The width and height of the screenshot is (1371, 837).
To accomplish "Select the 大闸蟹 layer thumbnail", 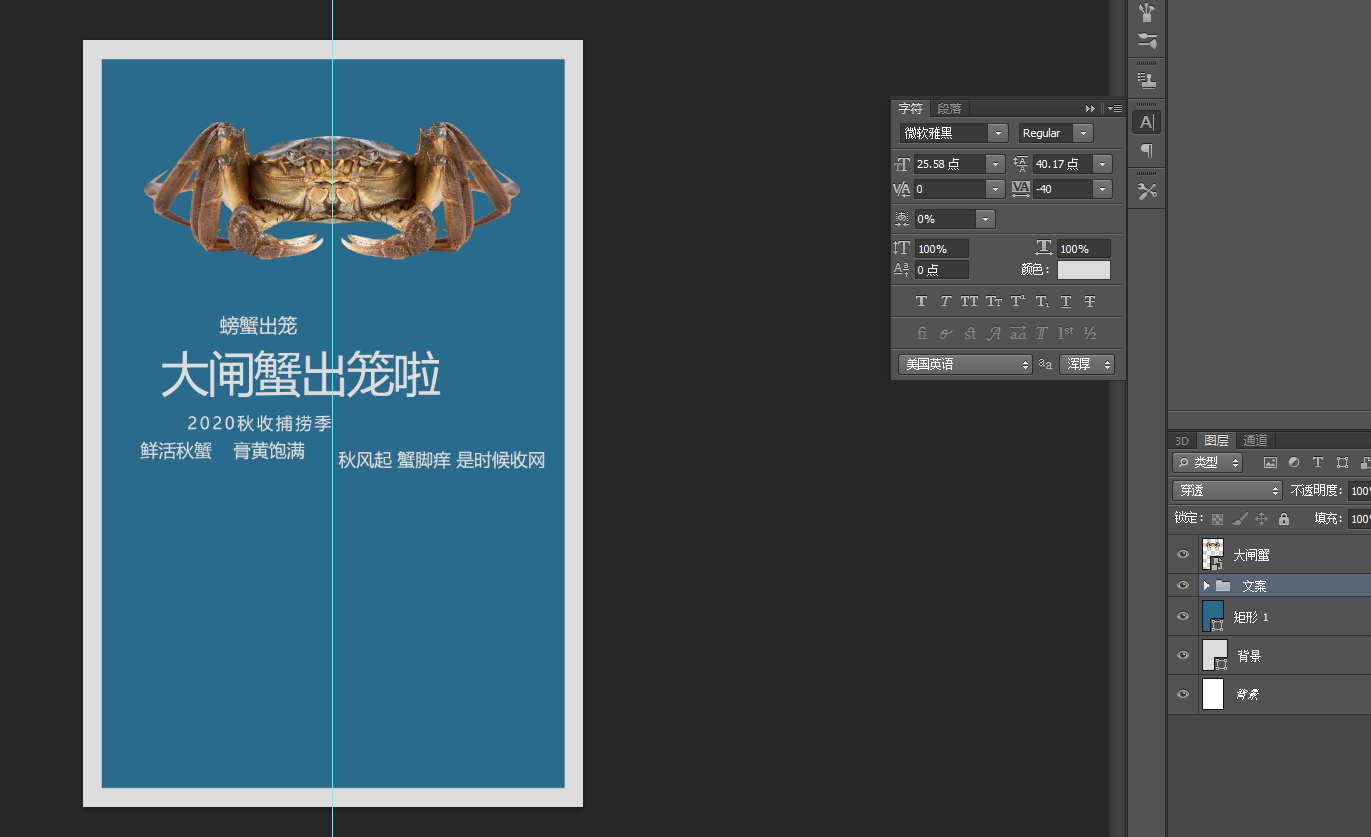I will 1213,555.
